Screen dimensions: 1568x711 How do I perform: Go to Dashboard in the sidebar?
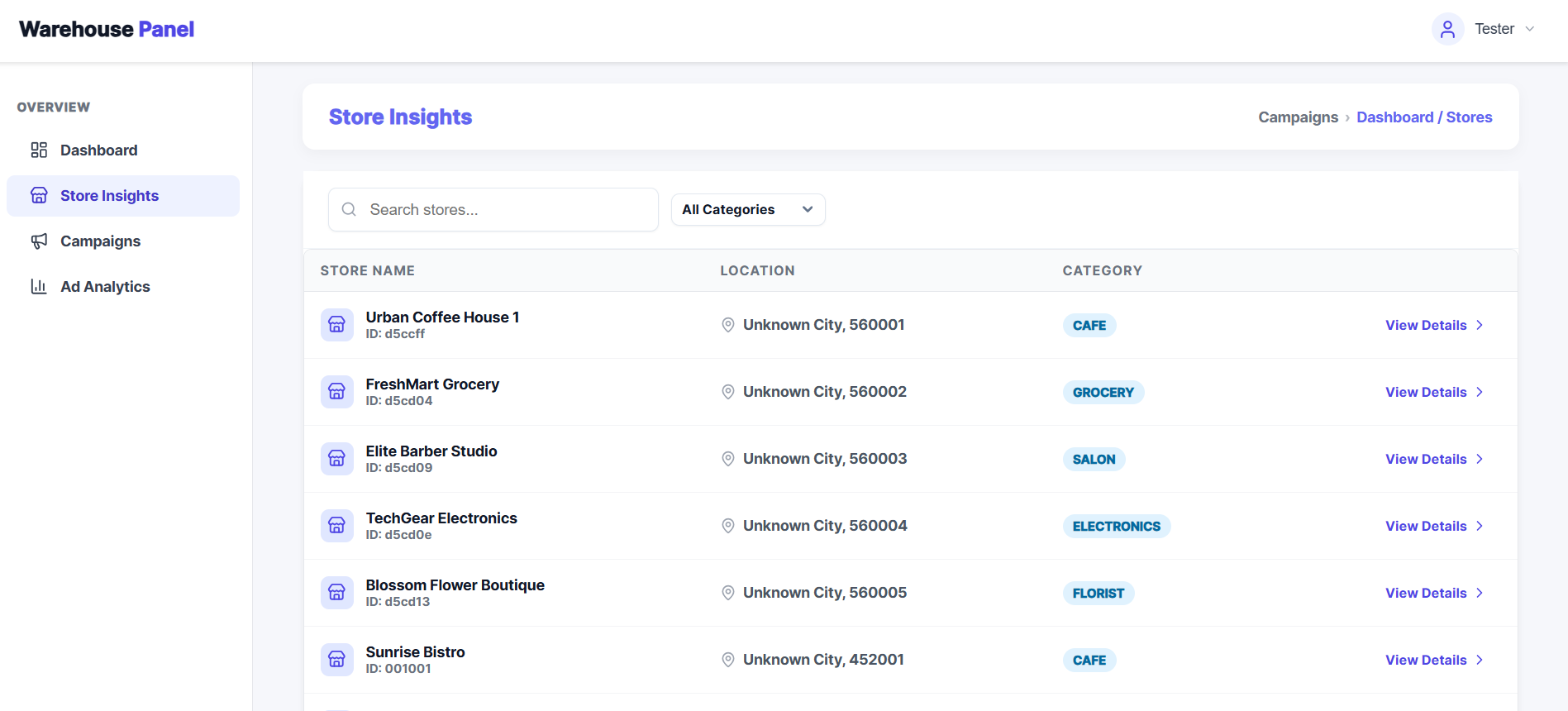click(x=98, y=150)
